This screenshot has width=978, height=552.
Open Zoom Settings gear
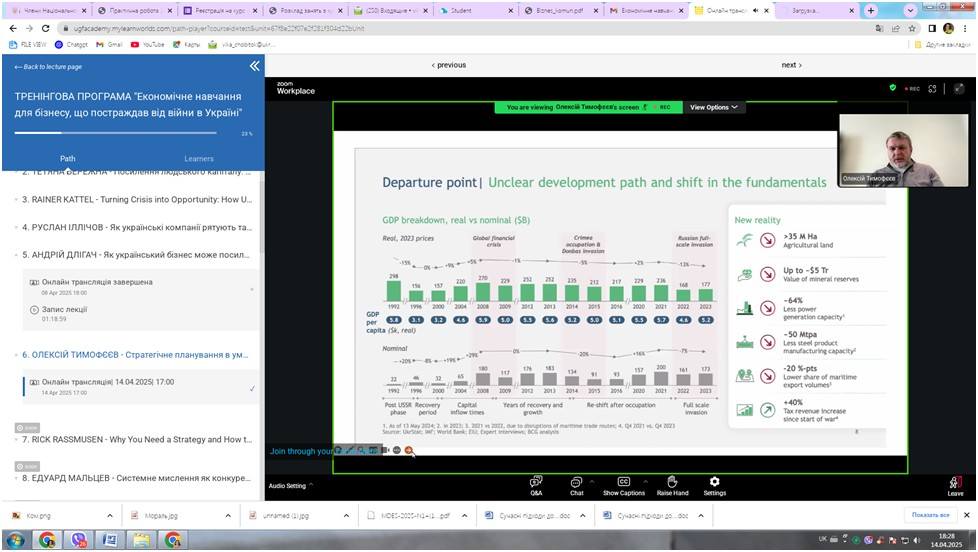pyautogui.click(x=714, y=485)
